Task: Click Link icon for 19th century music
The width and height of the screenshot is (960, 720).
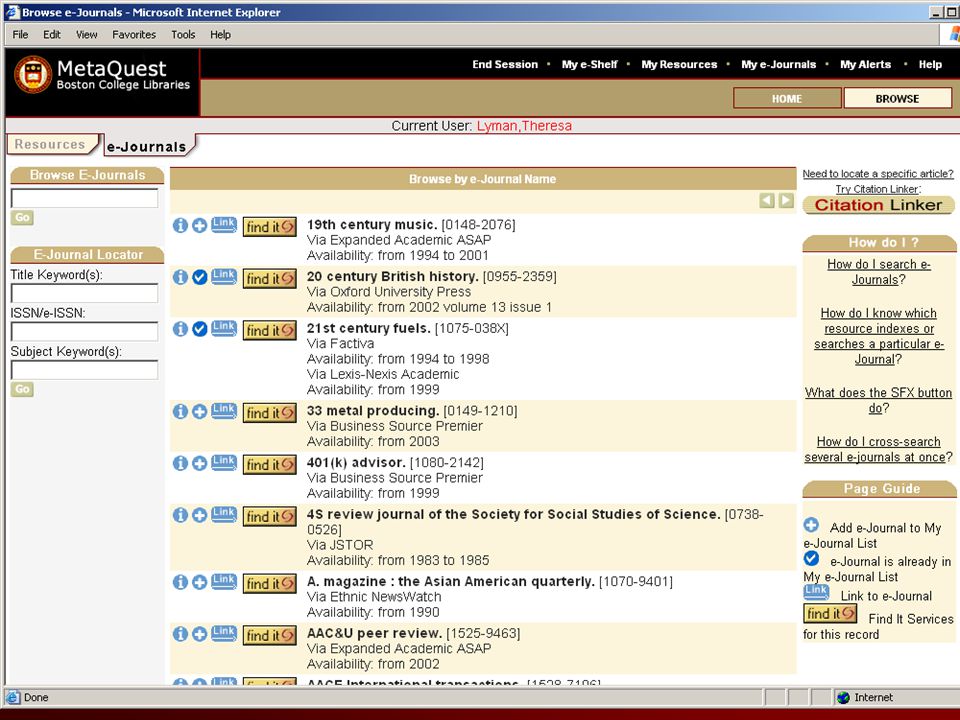Action: pos(224,225)
